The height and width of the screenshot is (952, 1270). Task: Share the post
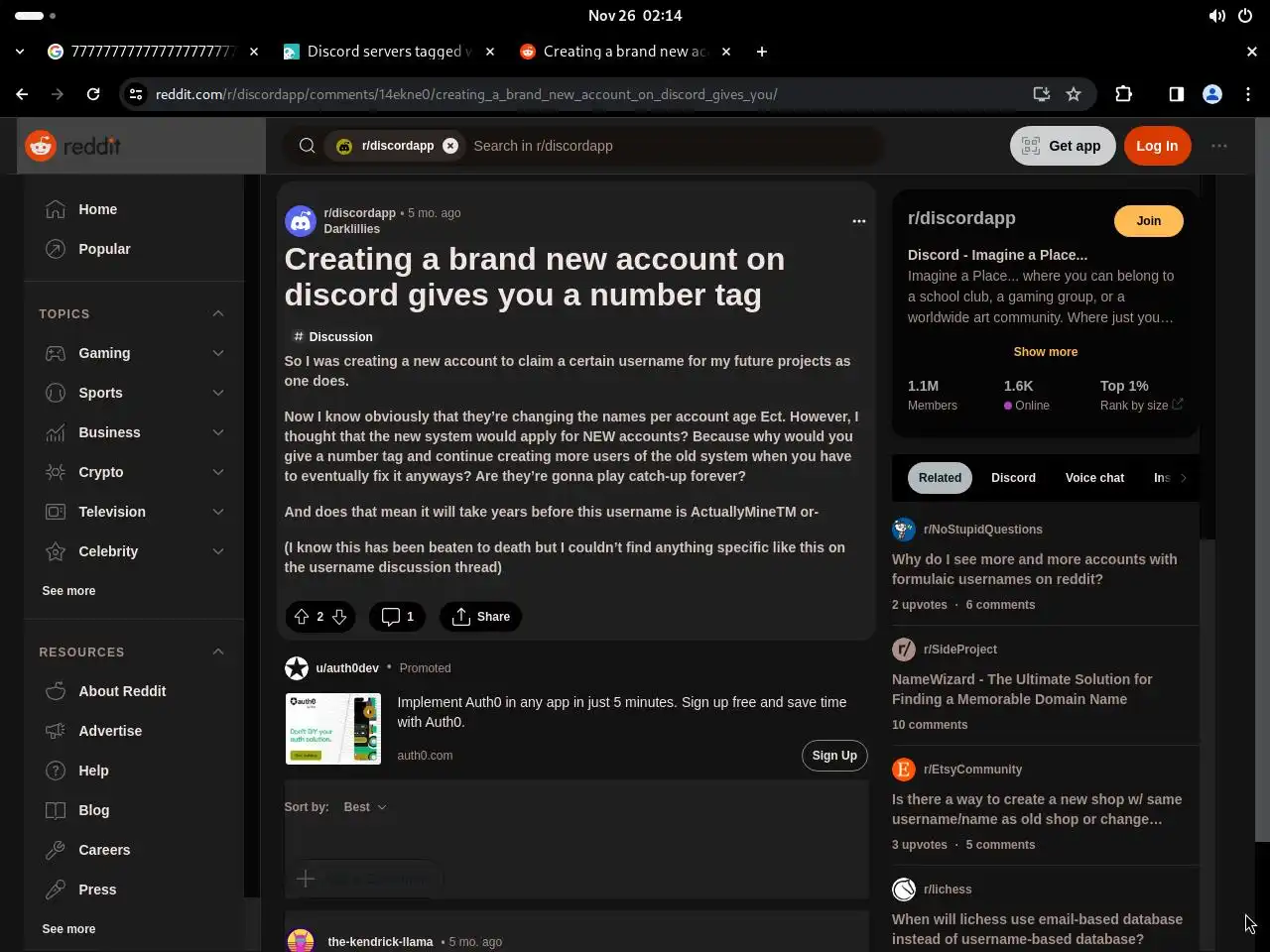(x=480, y=617)
